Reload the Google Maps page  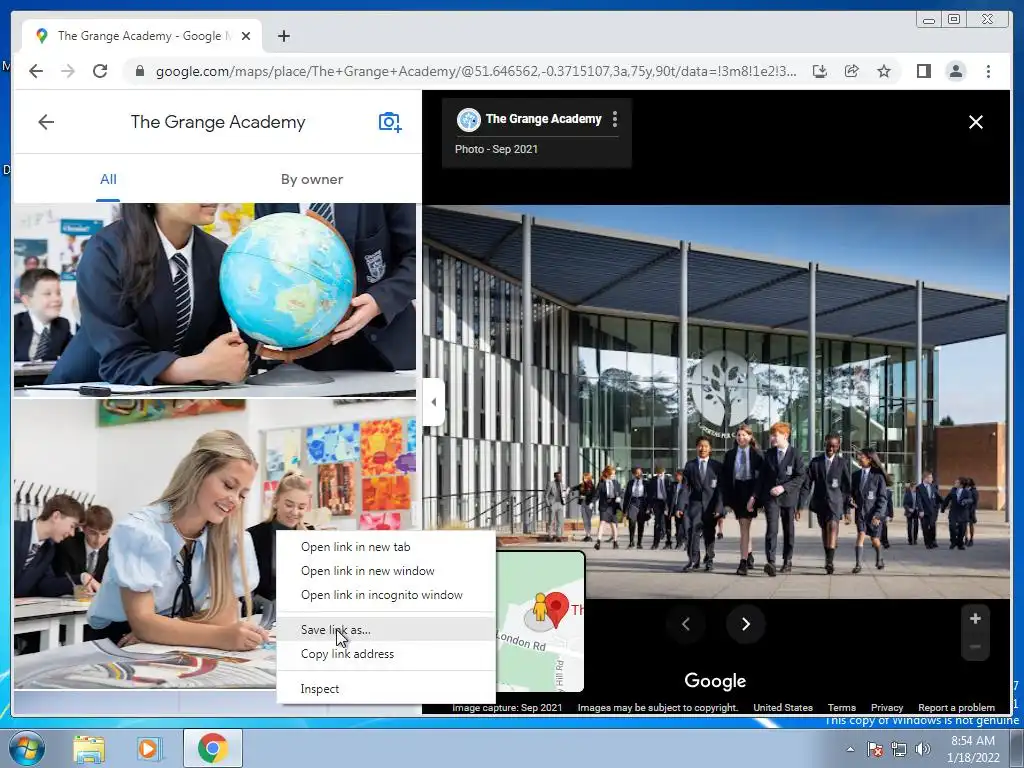100,71
